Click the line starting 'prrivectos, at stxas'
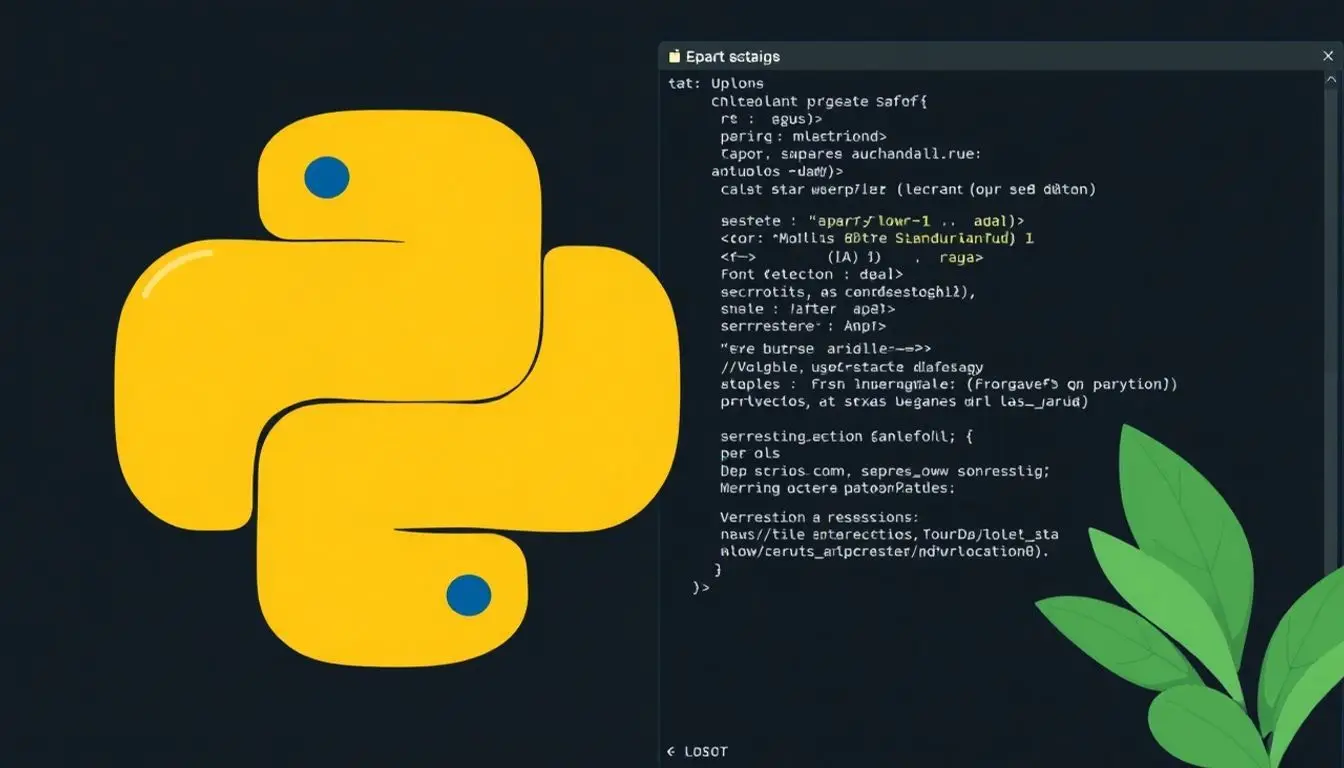 [904, 402]
